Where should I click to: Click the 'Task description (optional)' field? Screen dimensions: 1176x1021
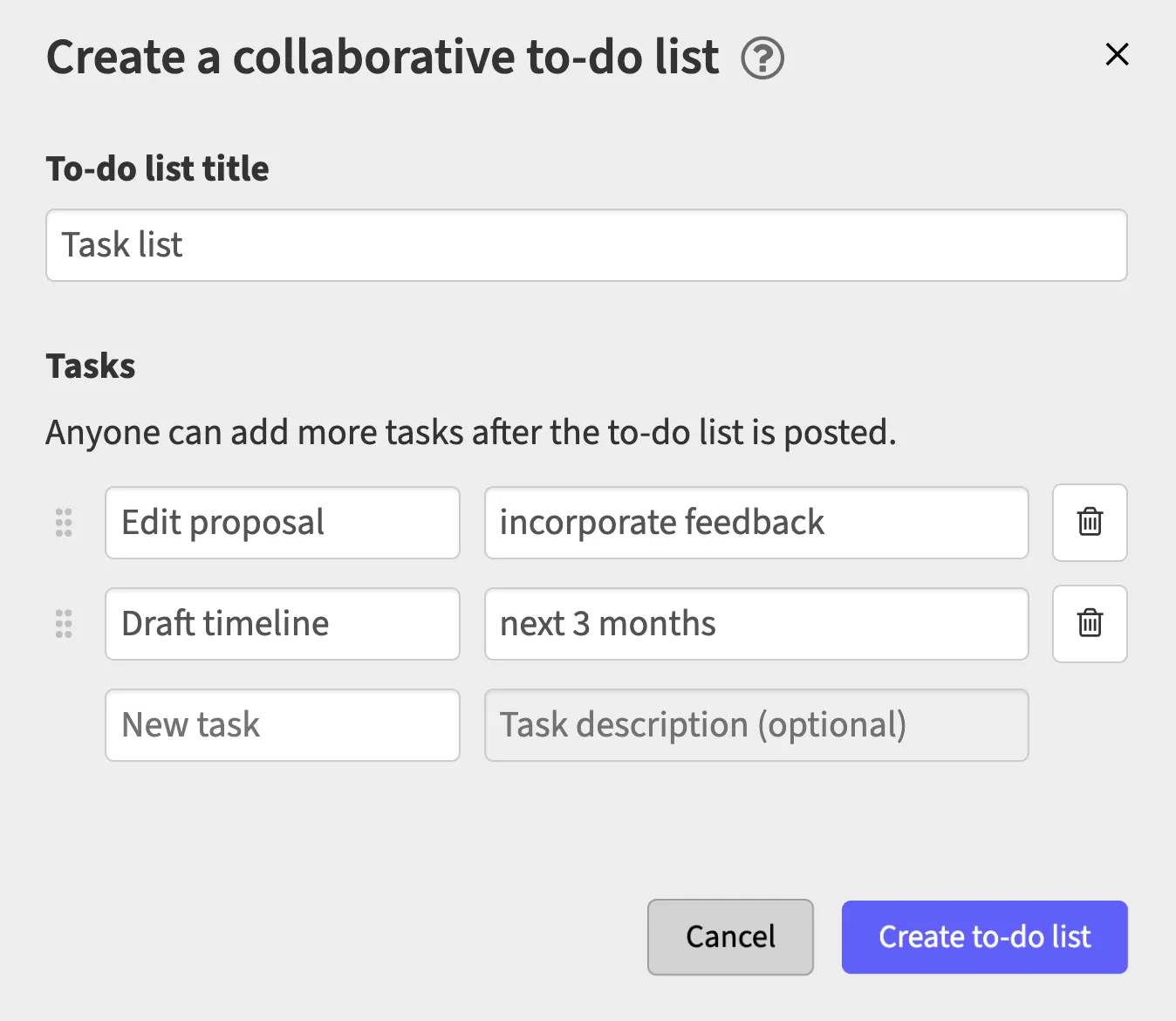coord(756,725)
